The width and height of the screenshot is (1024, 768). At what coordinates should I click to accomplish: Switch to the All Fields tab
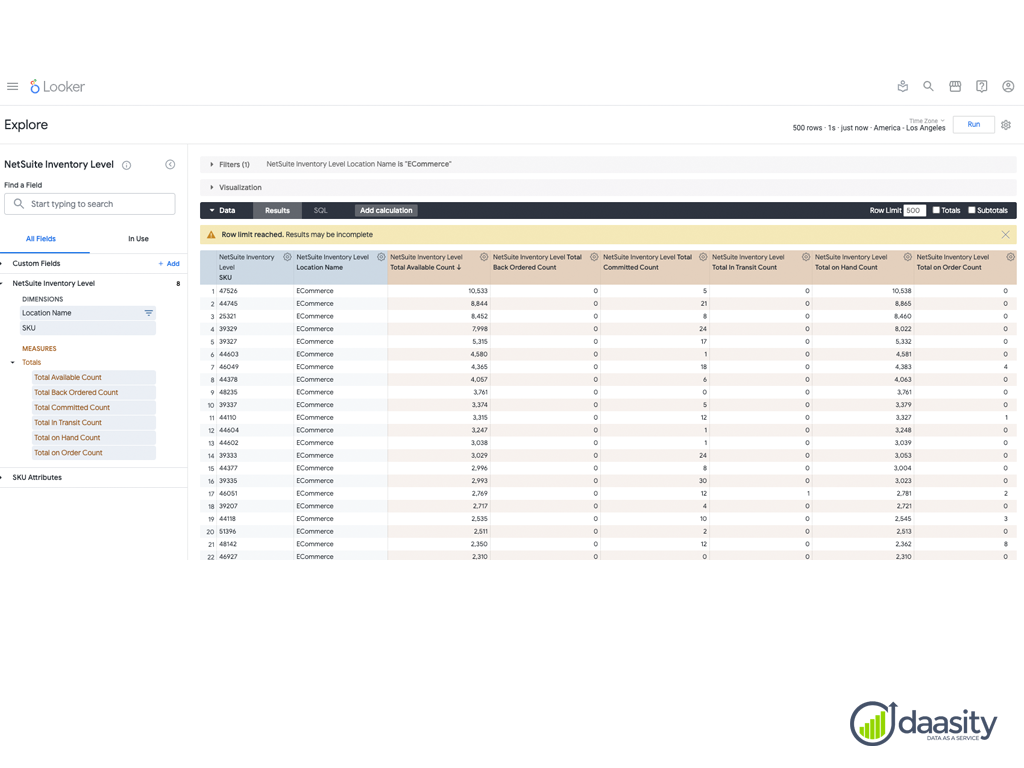point(40,239)
